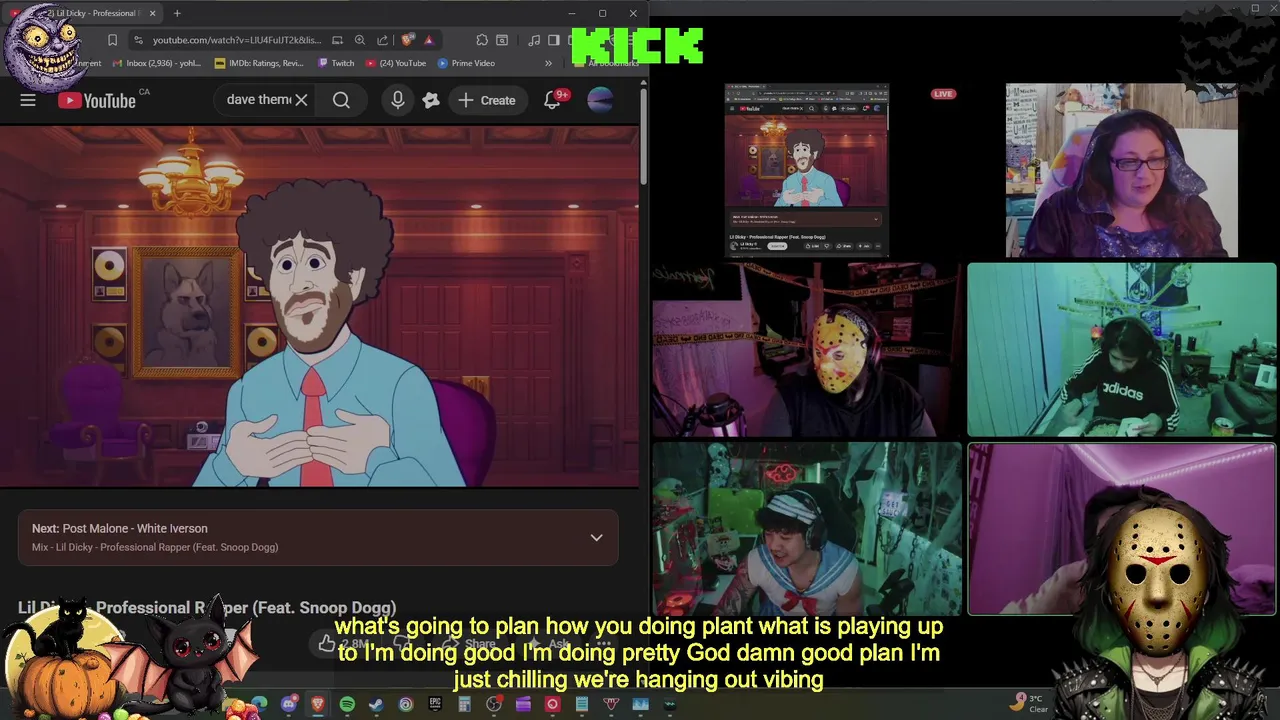Open Spotify from taskbar
Image resolution: width=1280 pixels, height=720 pixels.
pos(347,704)
